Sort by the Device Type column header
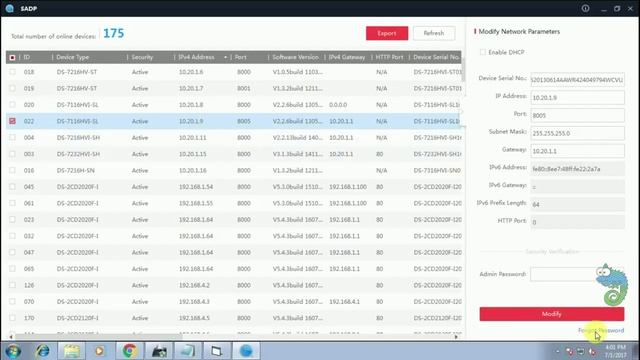Screen dimensions: 640x360 click(x=73, y=57)
